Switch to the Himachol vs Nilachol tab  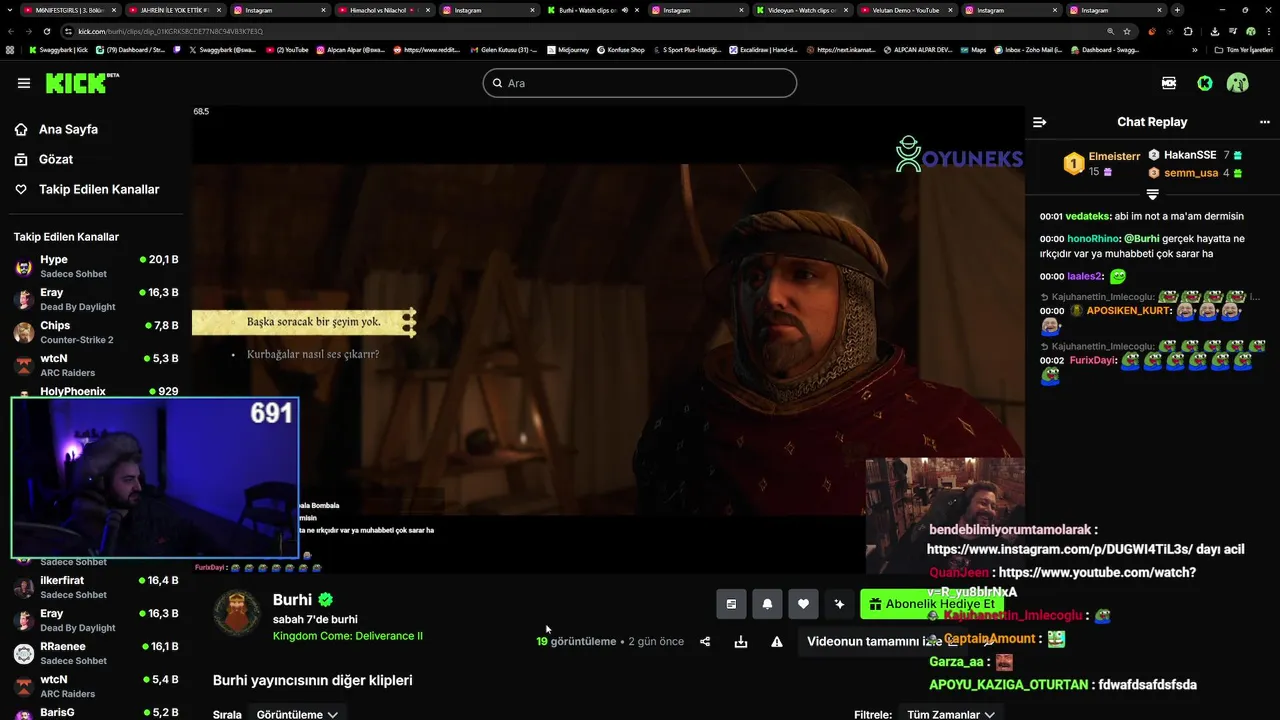(x=384, y=10)
